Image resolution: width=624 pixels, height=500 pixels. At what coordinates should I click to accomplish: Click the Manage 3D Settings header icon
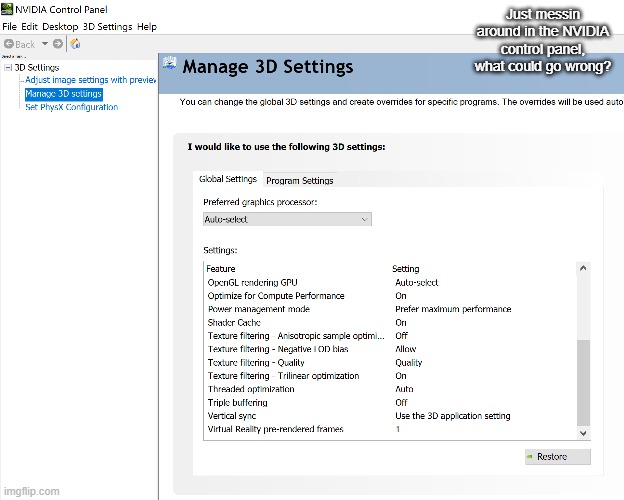[170, 64]
